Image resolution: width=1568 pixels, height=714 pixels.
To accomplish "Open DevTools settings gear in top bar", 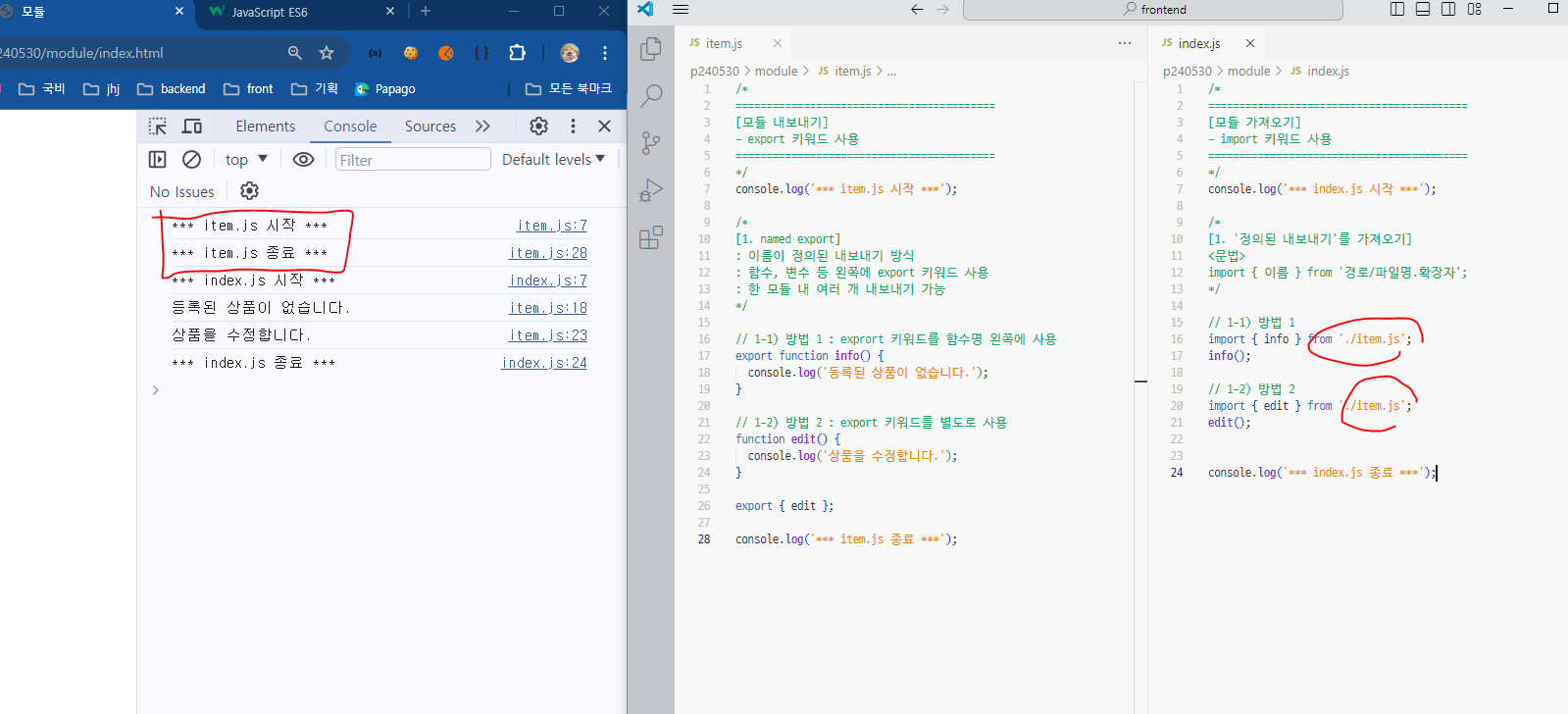I will pyautogui.click(x=538, y=127).
